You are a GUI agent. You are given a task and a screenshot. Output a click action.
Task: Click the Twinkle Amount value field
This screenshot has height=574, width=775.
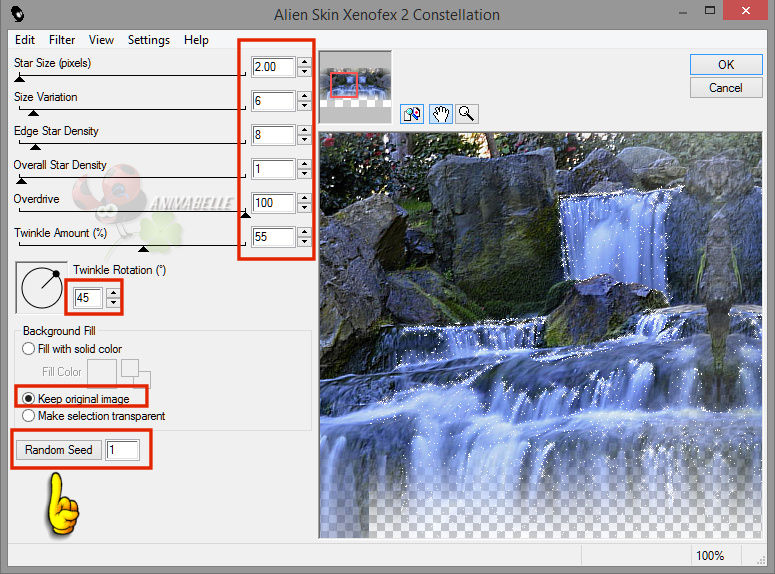[273, 237]
